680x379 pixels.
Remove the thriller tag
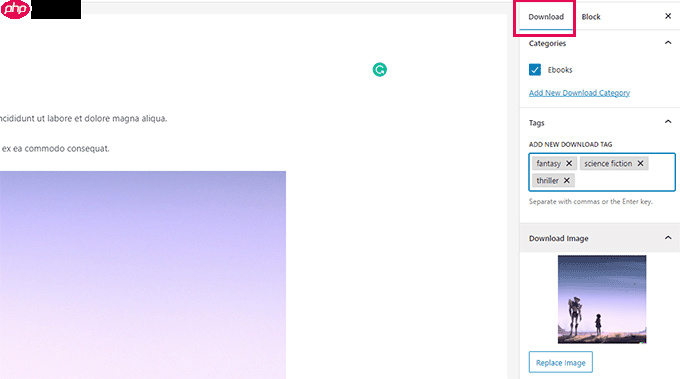point(566,180)
